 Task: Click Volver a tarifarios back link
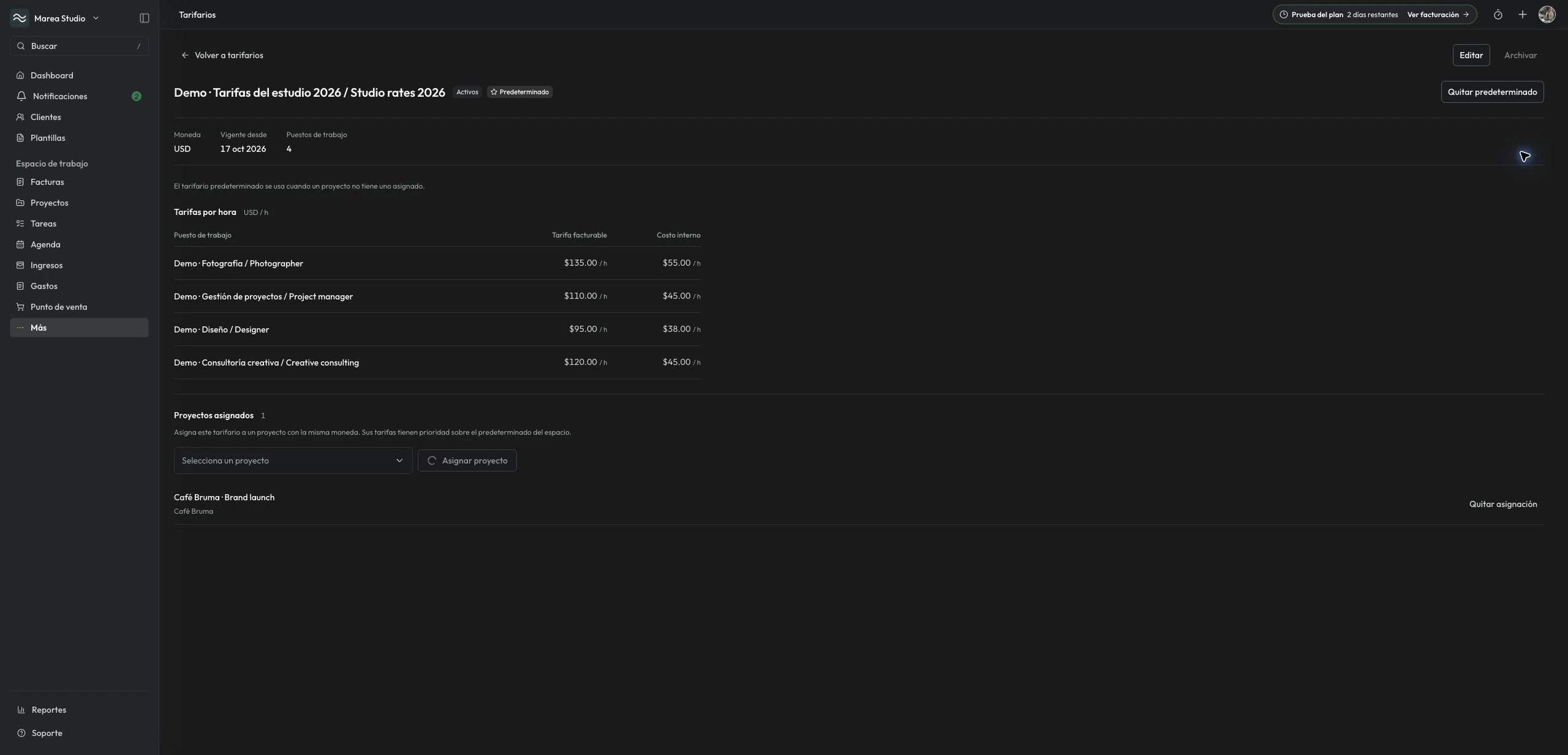pyautogui.click(x=222, y=55)
